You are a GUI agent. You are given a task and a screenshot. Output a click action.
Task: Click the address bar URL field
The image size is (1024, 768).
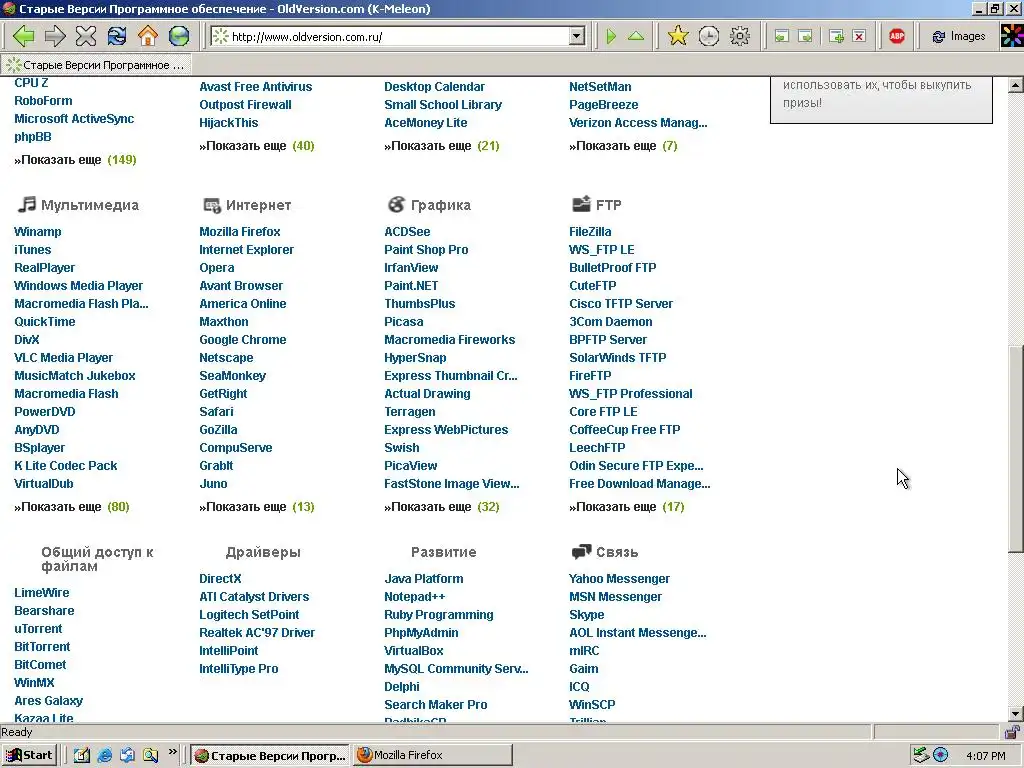coord(398,37)
